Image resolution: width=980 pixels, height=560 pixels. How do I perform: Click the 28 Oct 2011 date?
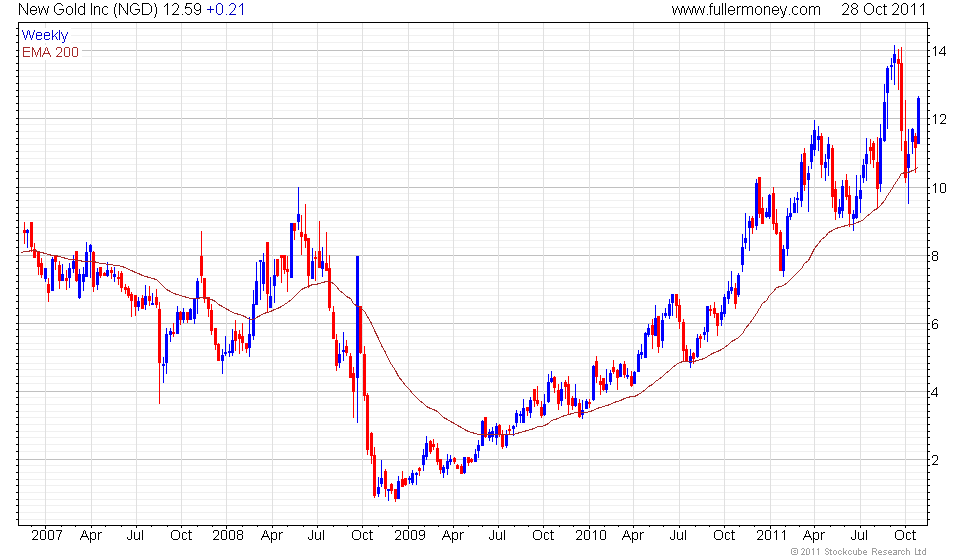(x=883, y=9)
